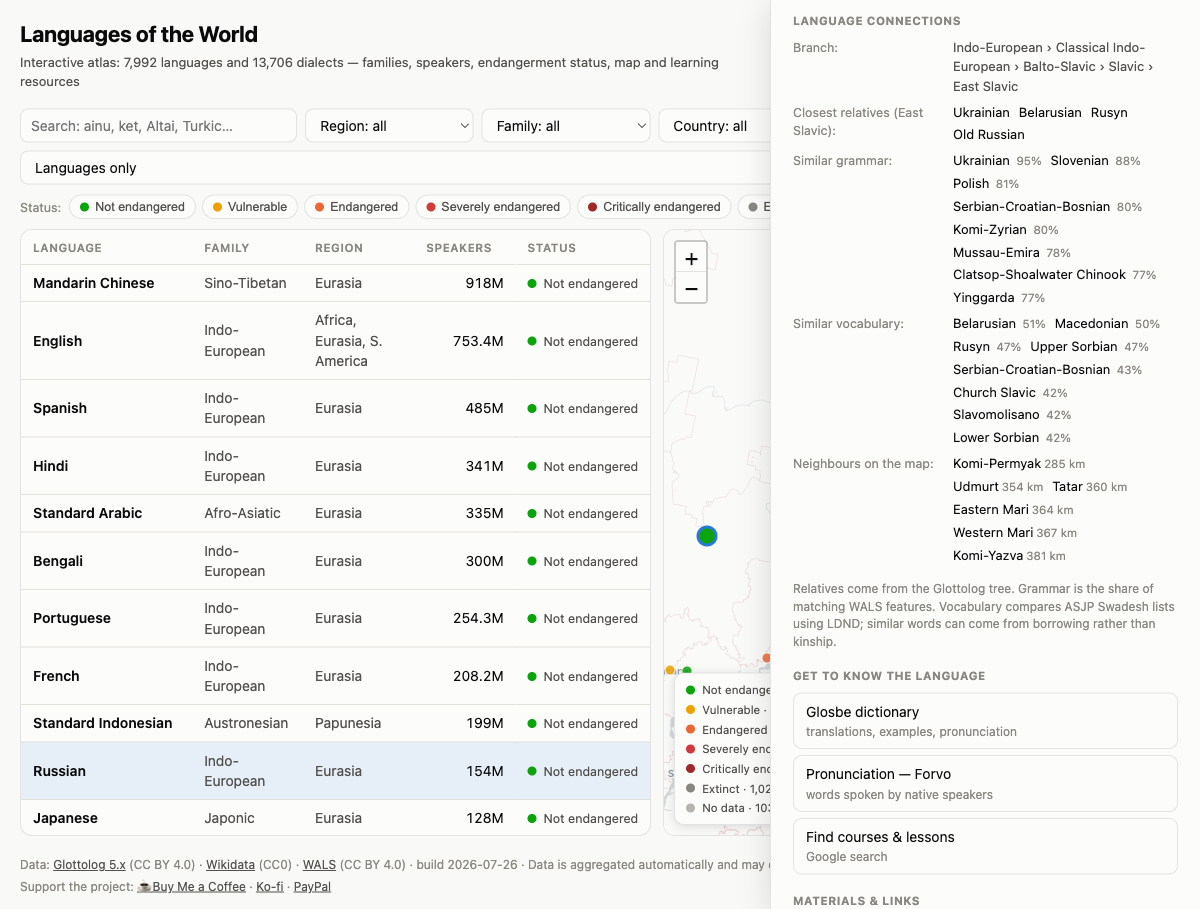The width and height of the screenshot is (1200, 909).
Task: Select the French language row
Action: [x=336, y=676]
